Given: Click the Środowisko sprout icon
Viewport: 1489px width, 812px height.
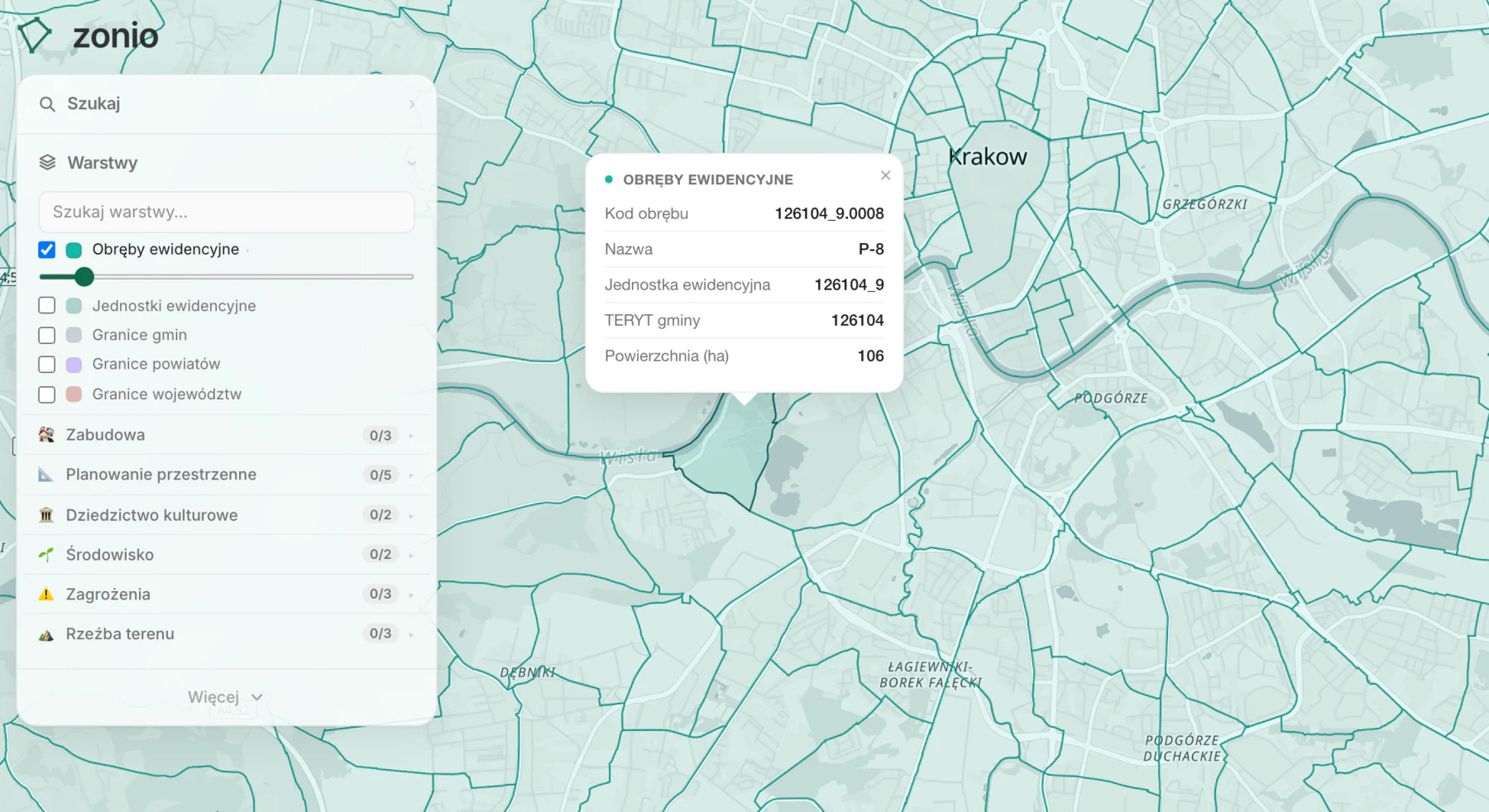Looking at the screenshot, I should 46,555.
